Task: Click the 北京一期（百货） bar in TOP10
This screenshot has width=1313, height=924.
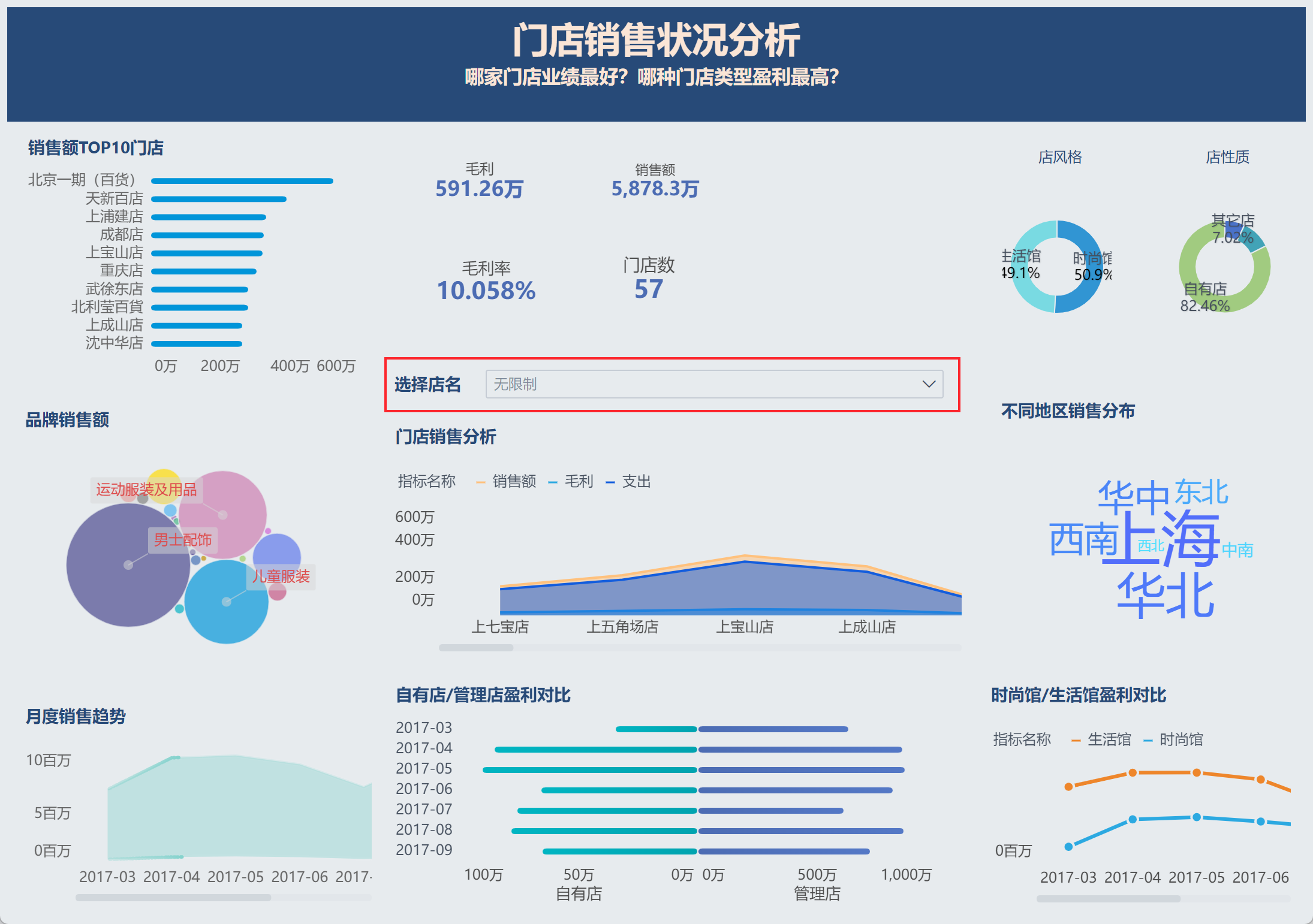Action: coord(242,181)
